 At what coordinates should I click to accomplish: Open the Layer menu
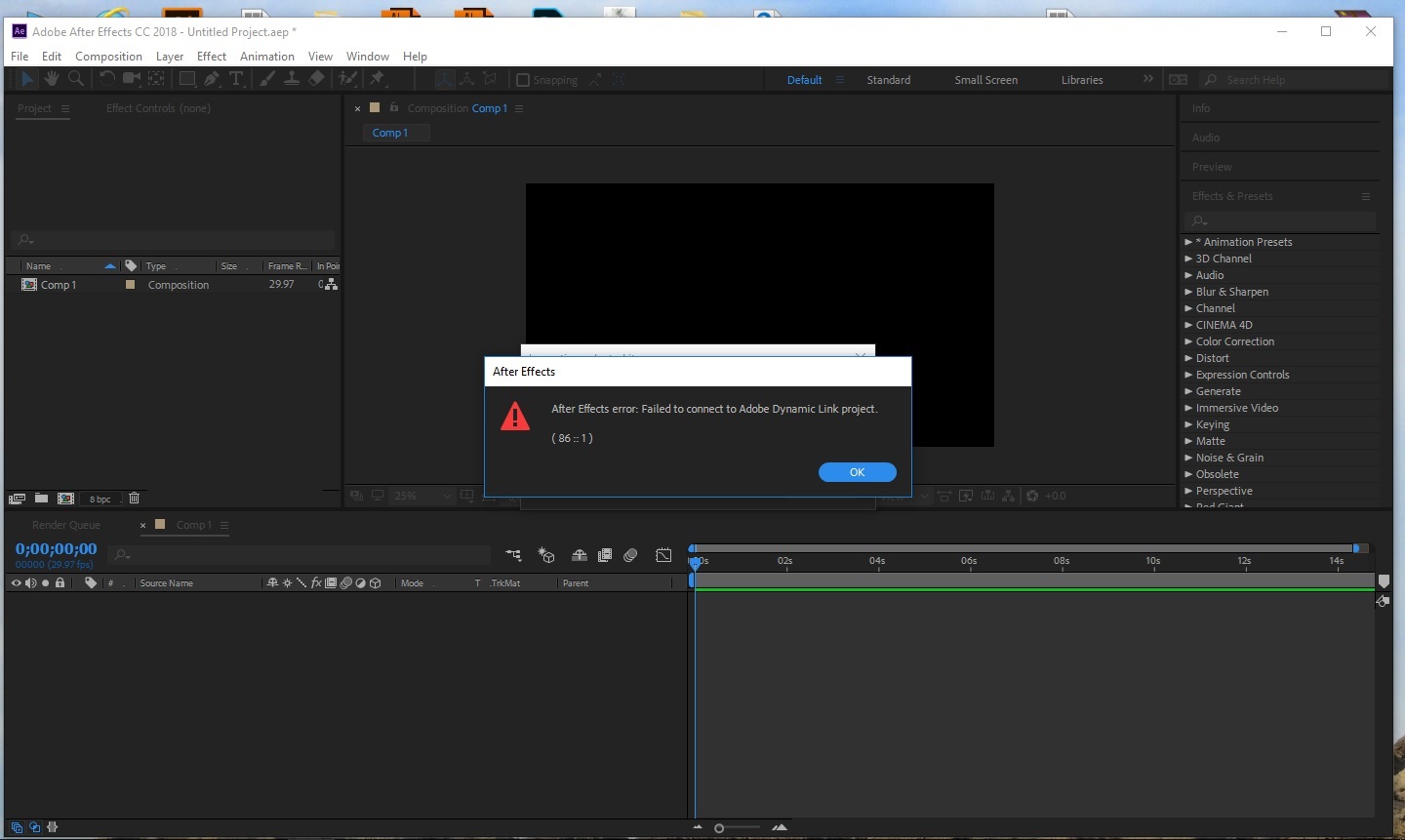click(170, 56)
